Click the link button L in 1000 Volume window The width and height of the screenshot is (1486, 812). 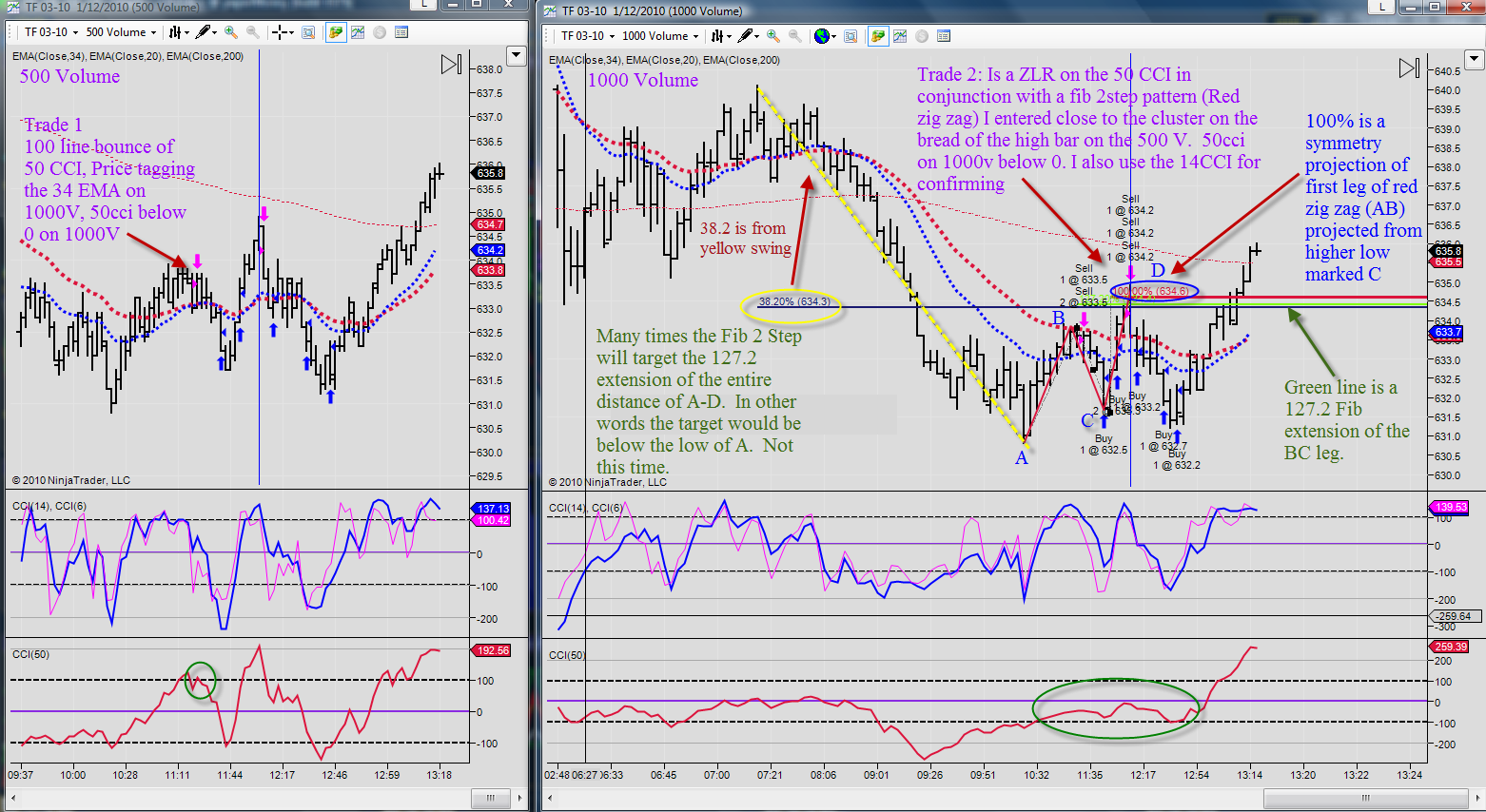[x=1381, y=7]
